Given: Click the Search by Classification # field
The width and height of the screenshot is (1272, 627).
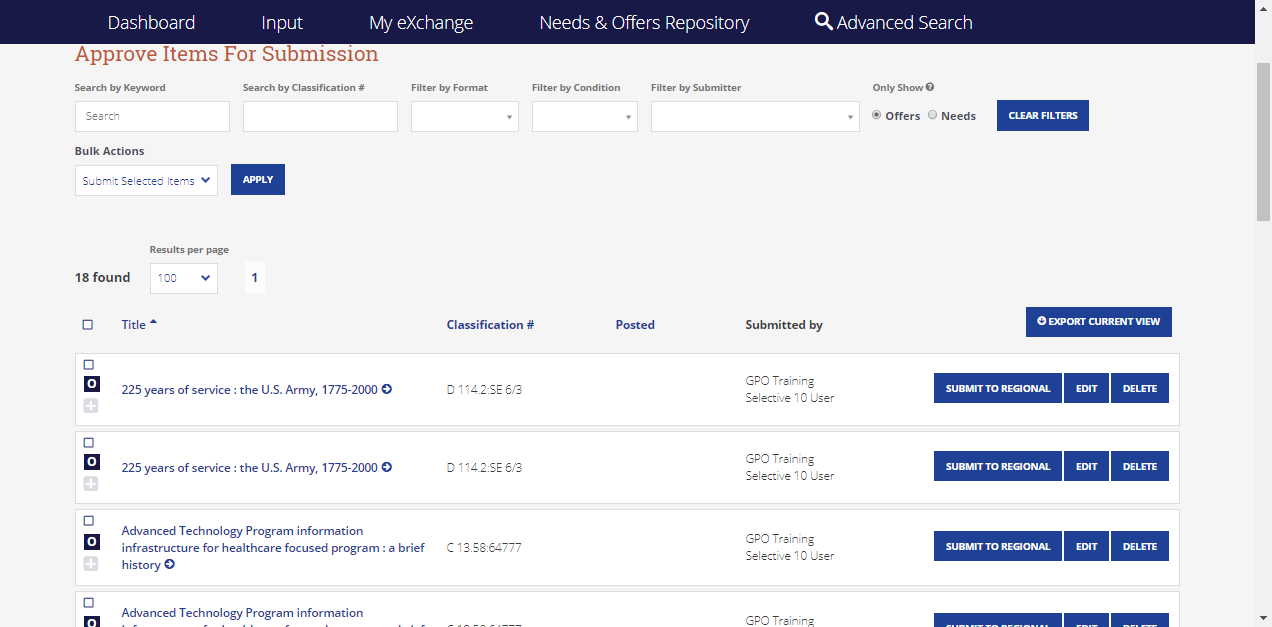Looking at the screenshot, I should [320, 116].
